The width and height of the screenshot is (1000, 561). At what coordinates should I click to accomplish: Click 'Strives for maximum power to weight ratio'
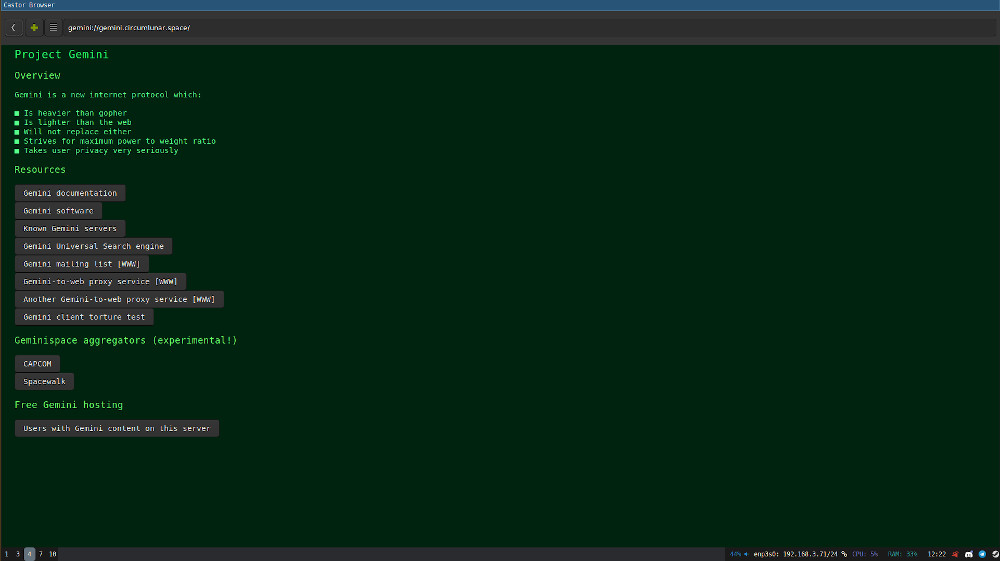point(120,141)
